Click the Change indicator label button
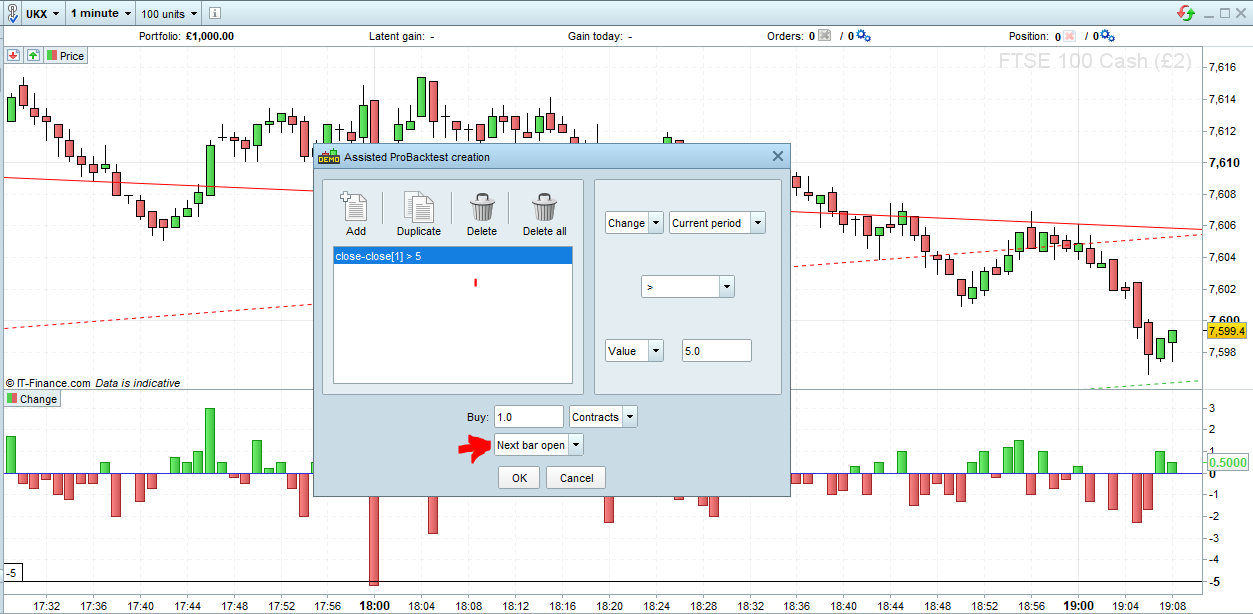 [32, 399]
